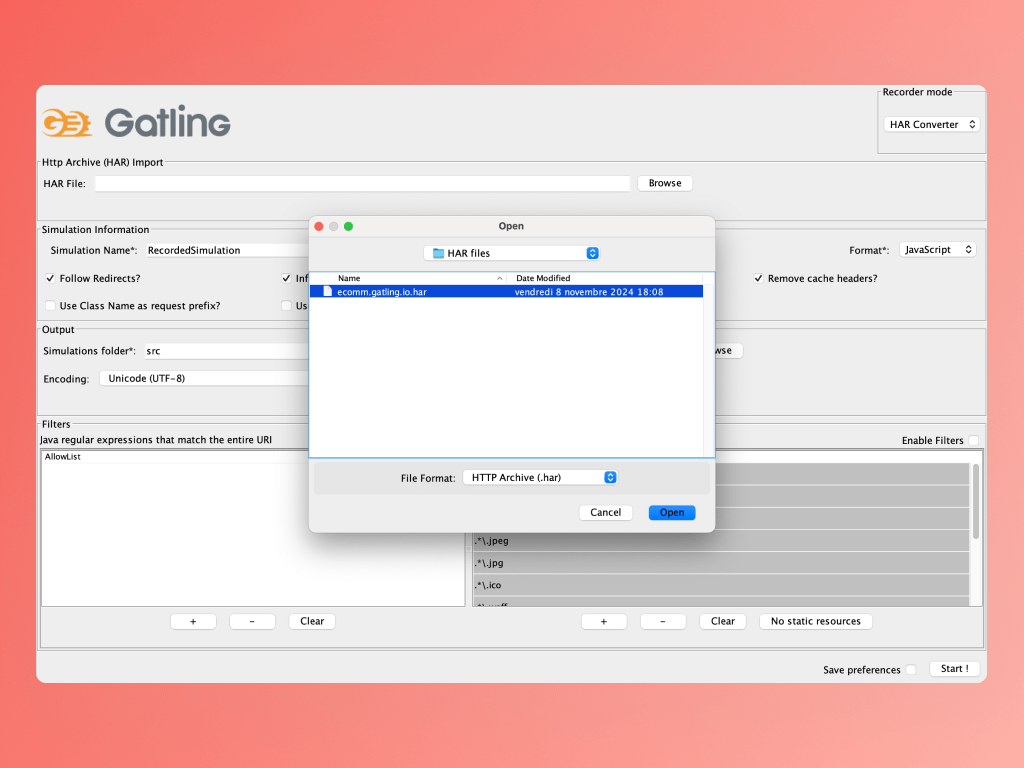Image resolution: width=1024 pixels, height=768 pixels.
Task: Select ecomm.gatling.io.har file row
Action: tap(507, 291)
